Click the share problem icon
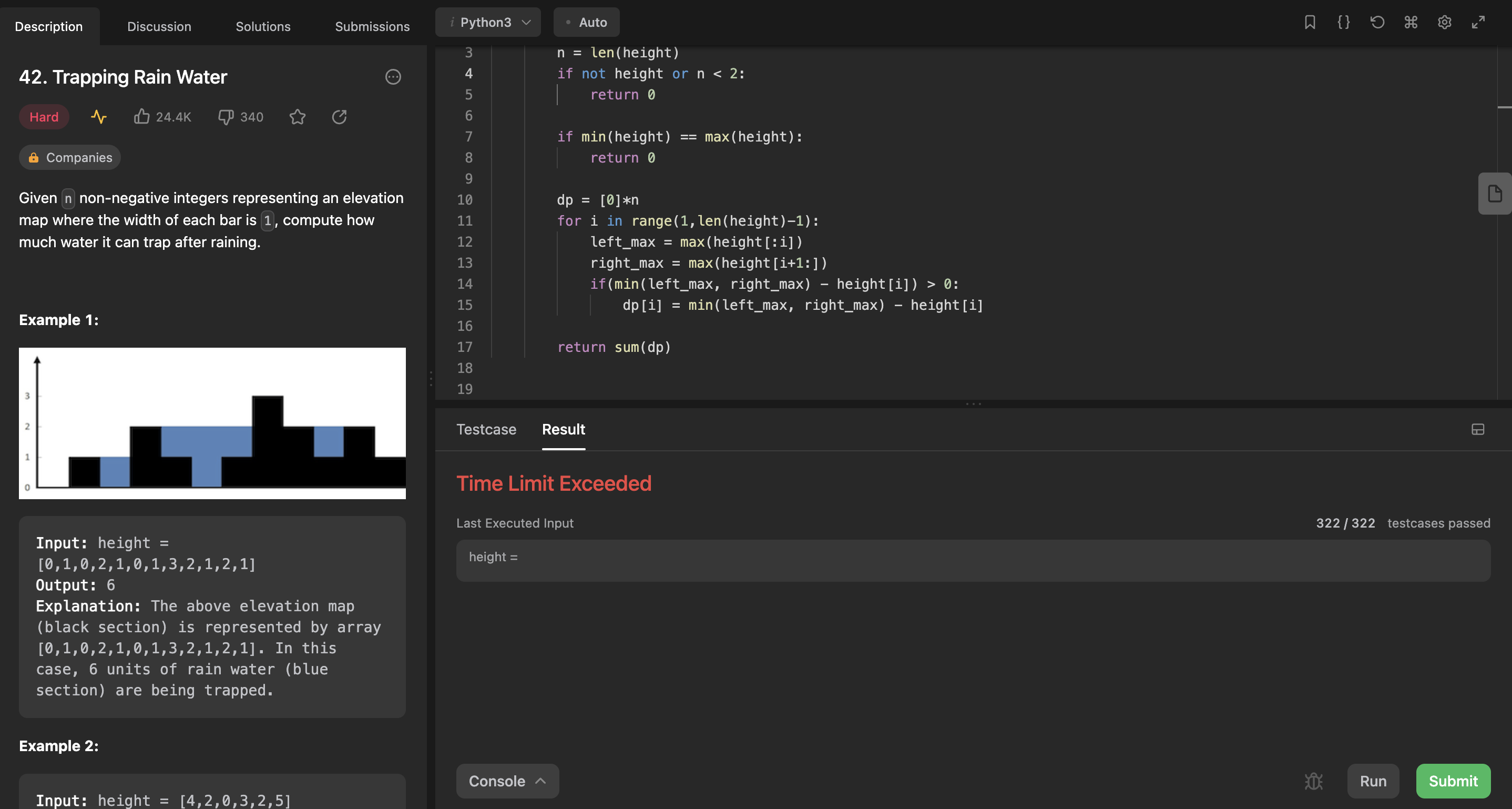Viewport: 1512px width, 809px height. (x=339, y=117)
